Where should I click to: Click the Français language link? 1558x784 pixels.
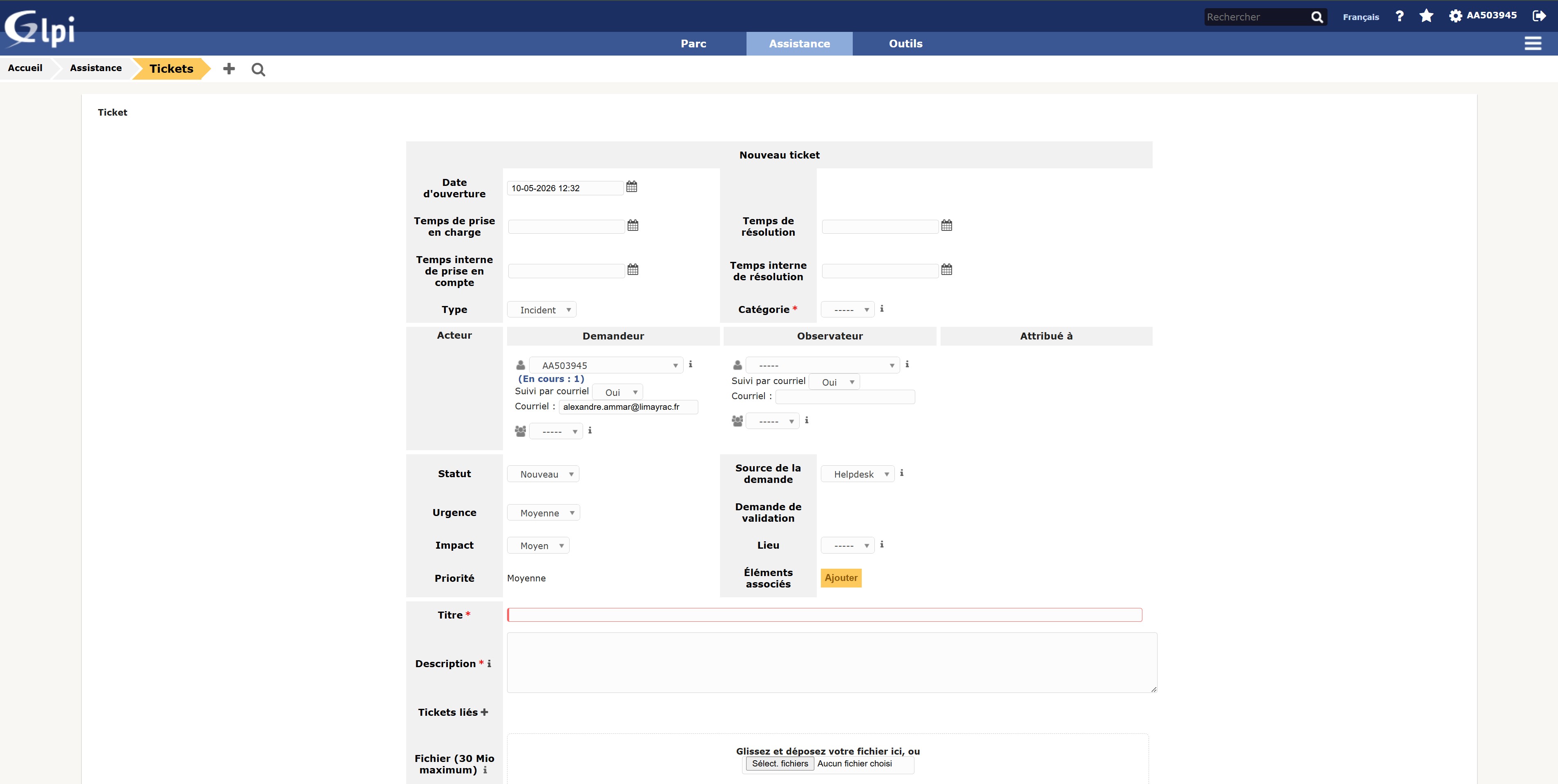click(1361, 17)
